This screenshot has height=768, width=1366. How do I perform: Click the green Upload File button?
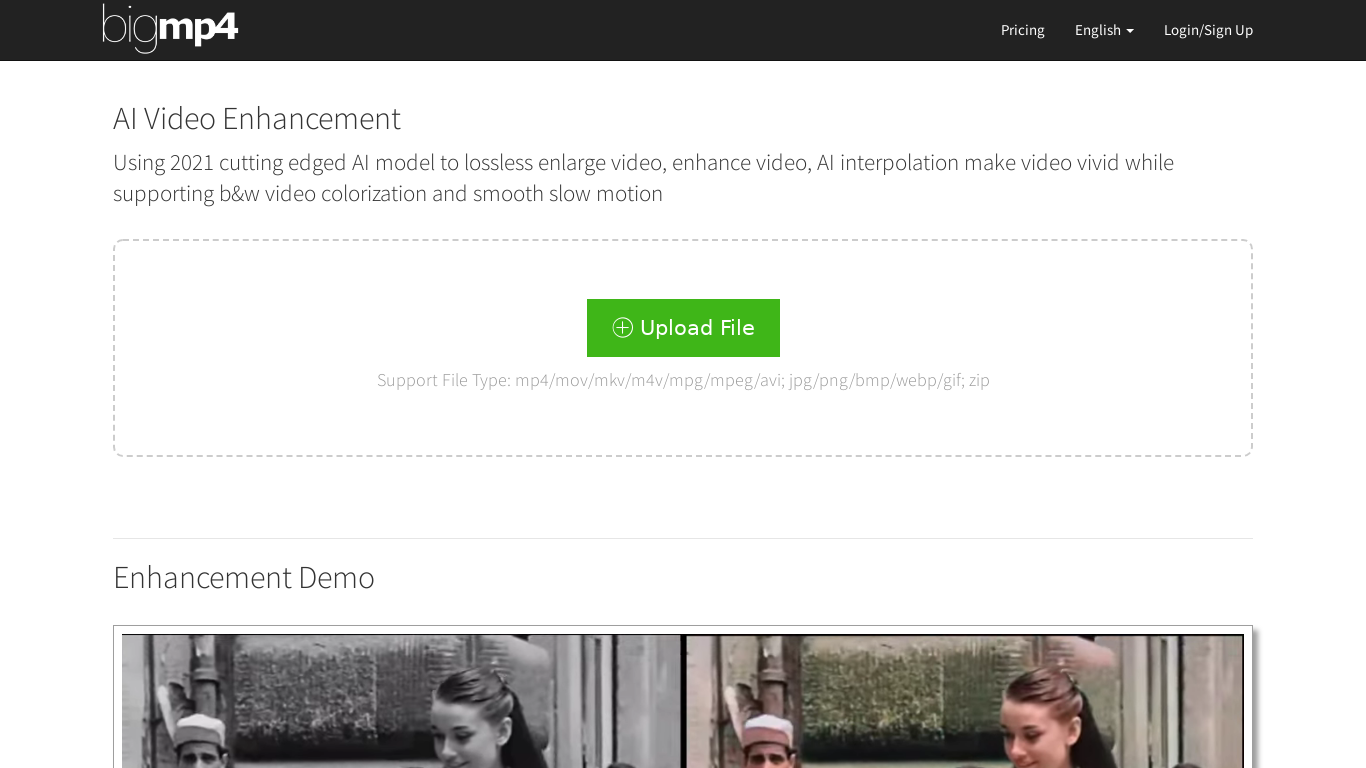click(683, 328)
